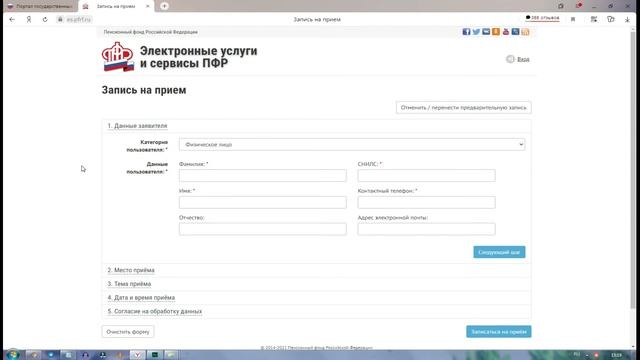
Task: Click the 'Вход' login link
Action: tap(523, 59)
